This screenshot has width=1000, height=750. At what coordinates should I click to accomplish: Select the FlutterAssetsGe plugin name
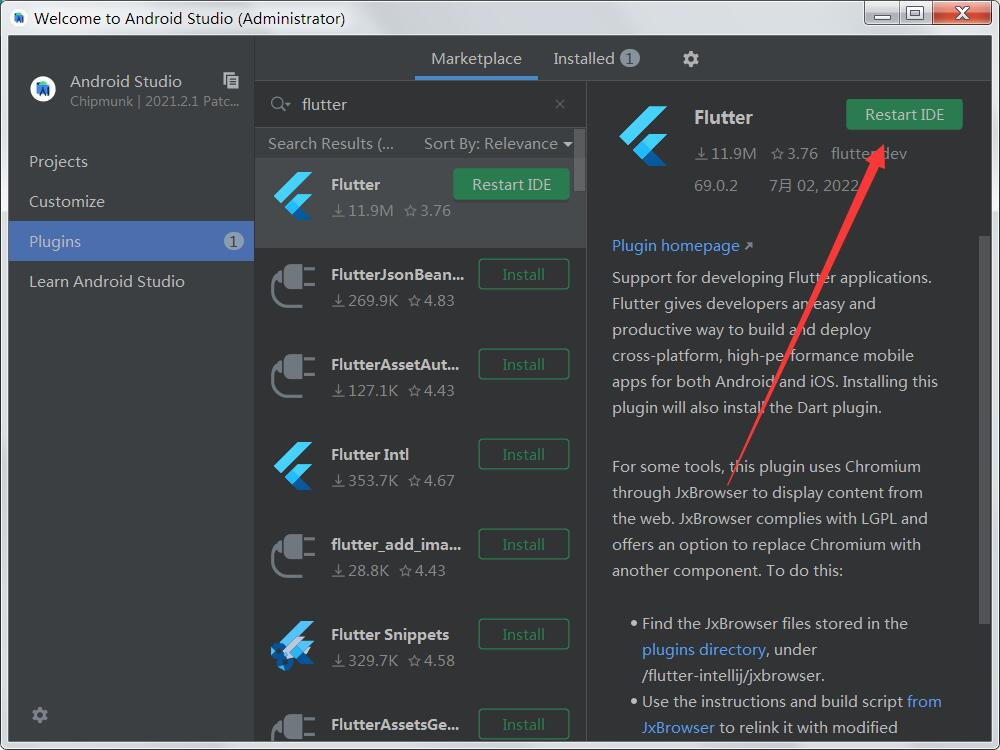click(x=395, y=724)
